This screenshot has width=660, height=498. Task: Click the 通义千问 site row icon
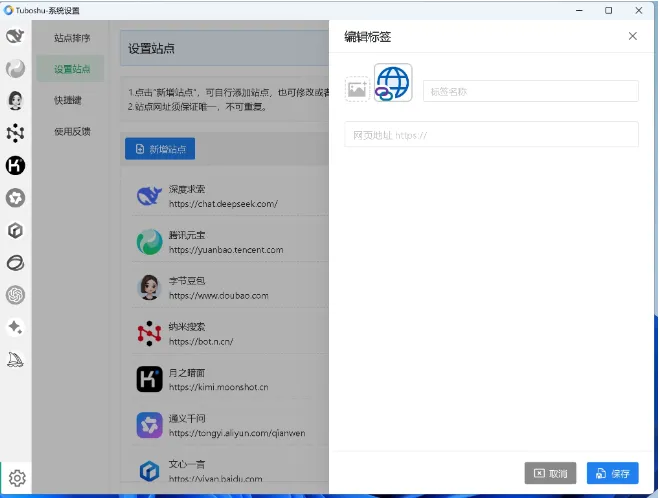click(149, 425)
